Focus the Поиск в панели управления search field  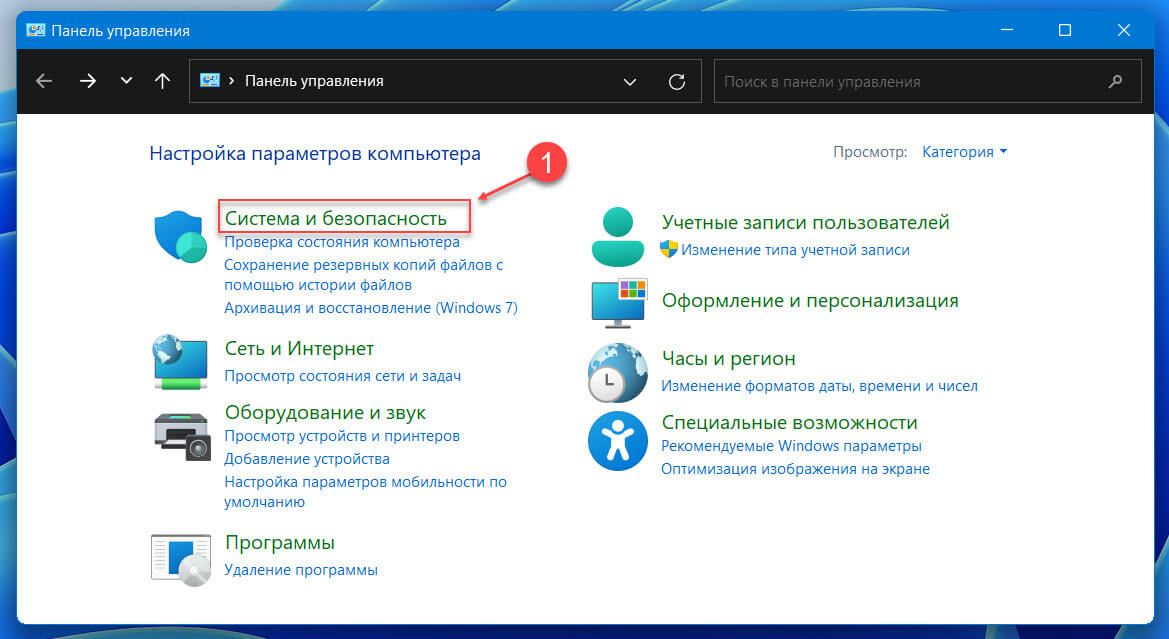point(927,81)
